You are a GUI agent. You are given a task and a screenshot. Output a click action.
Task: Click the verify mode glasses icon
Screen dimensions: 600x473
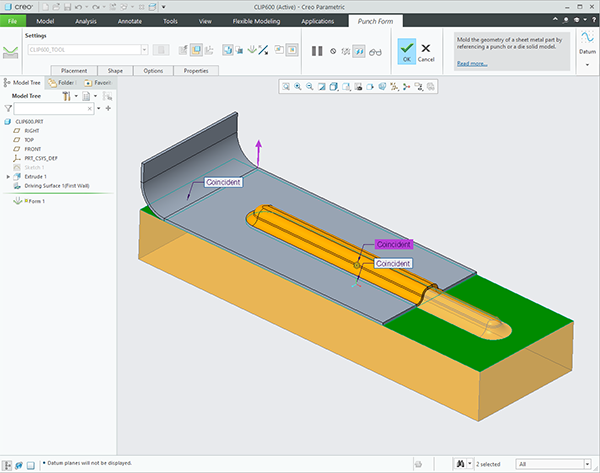pyautogui.click(x=375, y=52)
